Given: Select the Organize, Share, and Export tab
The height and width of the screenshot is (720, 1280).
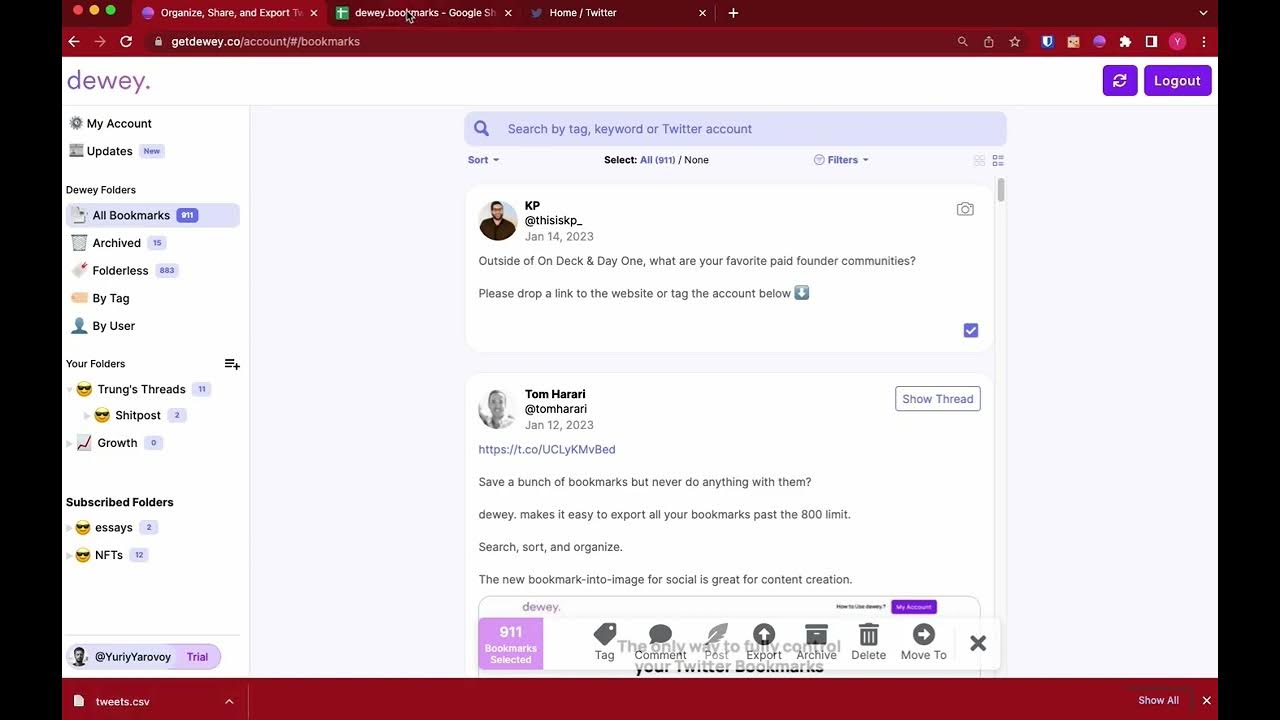Looking at the screenshot, I should pos(230,13).
